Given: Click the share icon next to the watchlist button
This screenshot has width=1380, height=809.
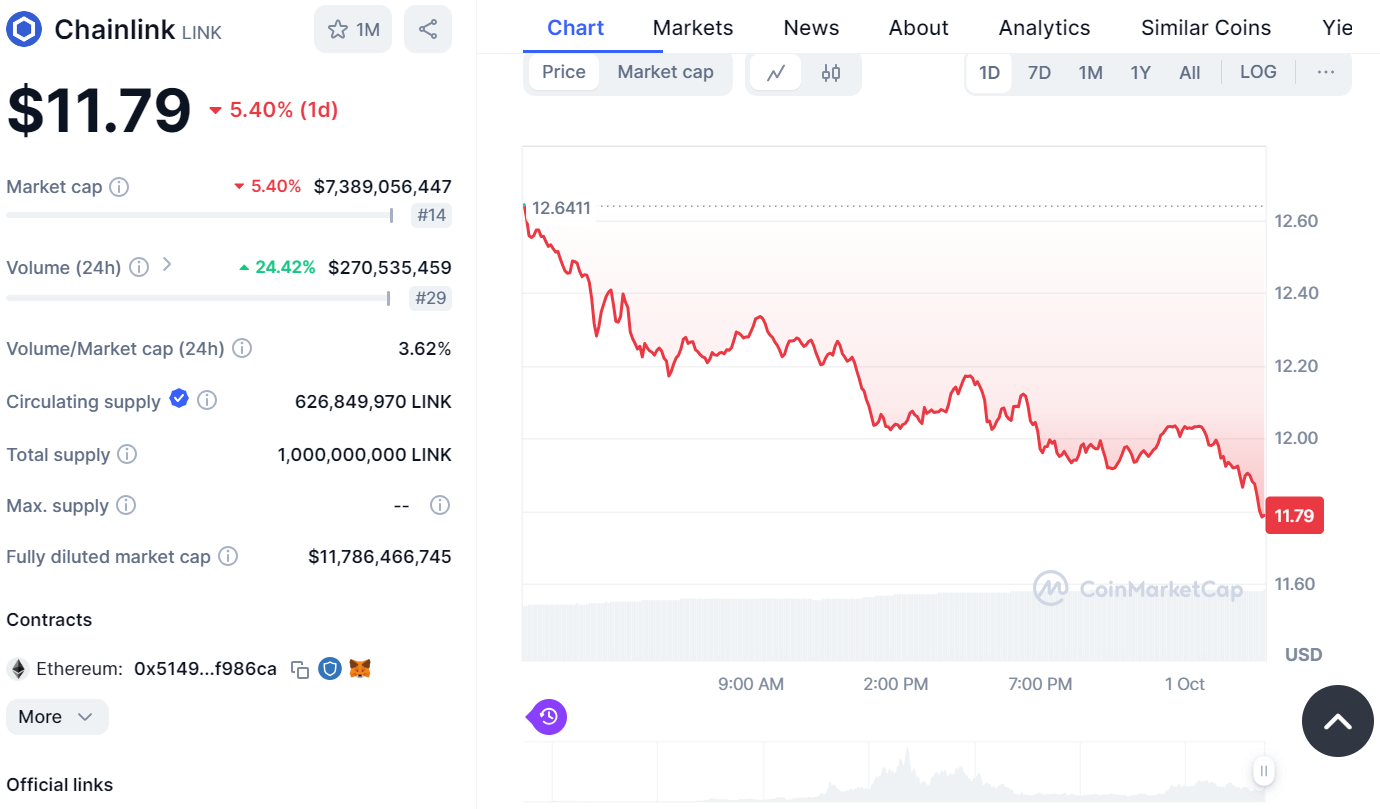Looking at the screenshot, I should point(428,28).
